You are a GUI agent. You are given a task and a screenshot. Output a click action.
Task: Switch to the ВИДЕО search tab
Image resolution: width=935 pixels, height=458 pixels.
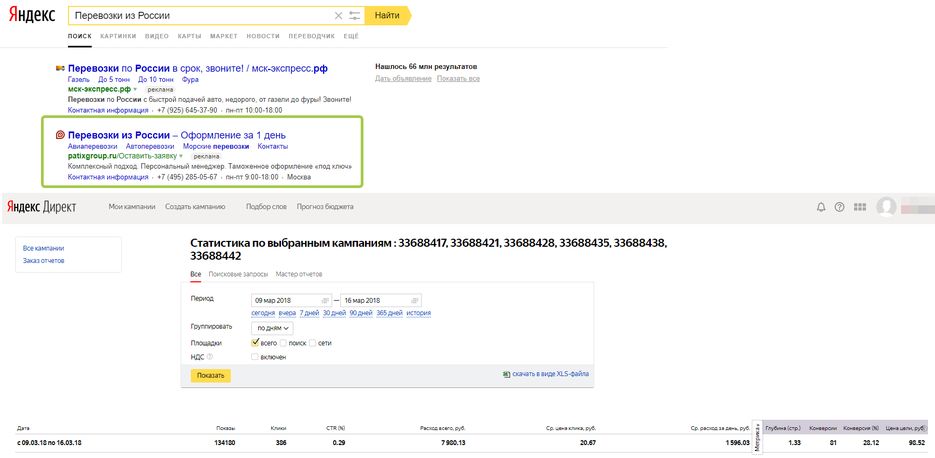click(157, 36)
